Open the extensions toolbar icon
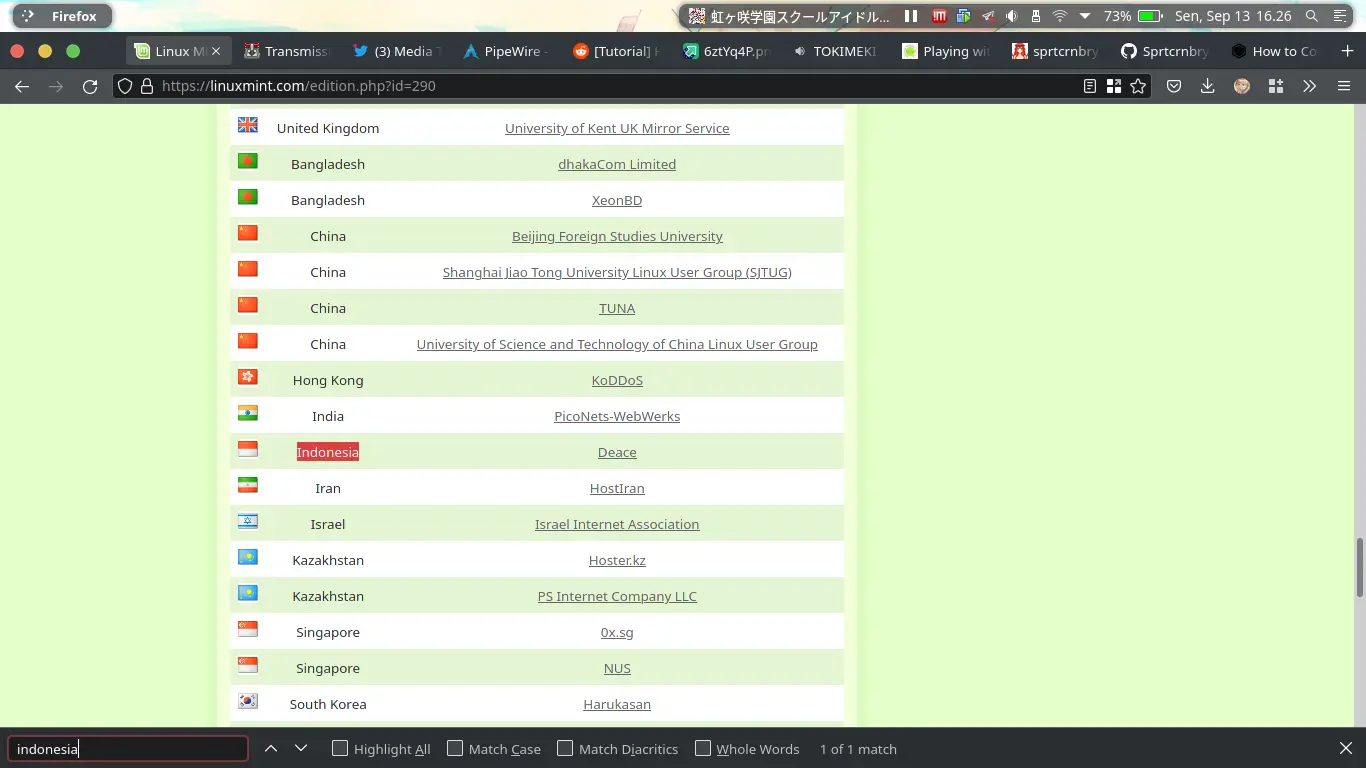 (1276, 86)
